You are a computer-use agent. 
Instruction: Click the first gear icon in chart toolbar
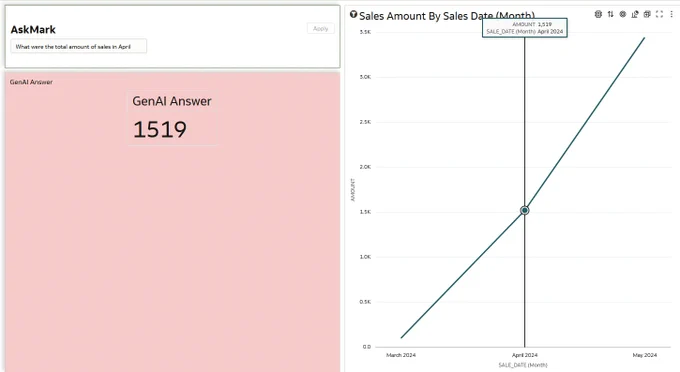[x=598, y=14]
